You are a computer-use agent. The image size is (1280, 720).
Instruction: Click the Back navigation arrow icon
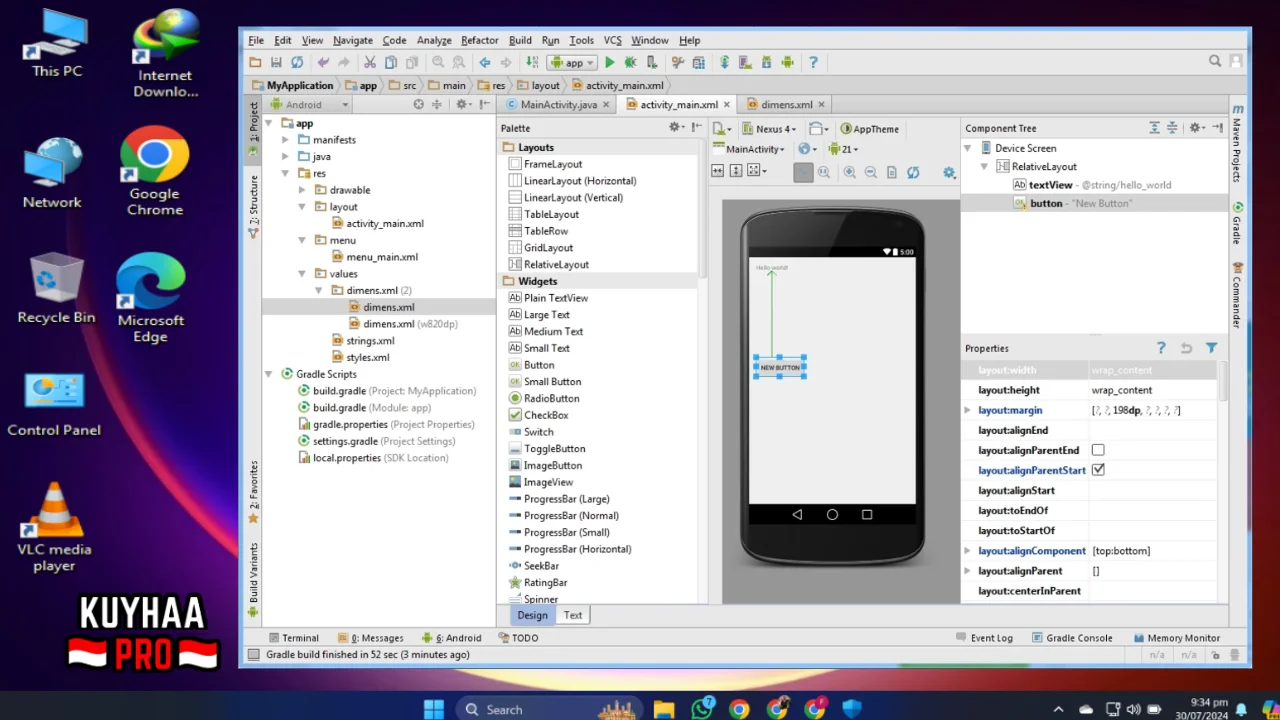click(x=485, y=62)
